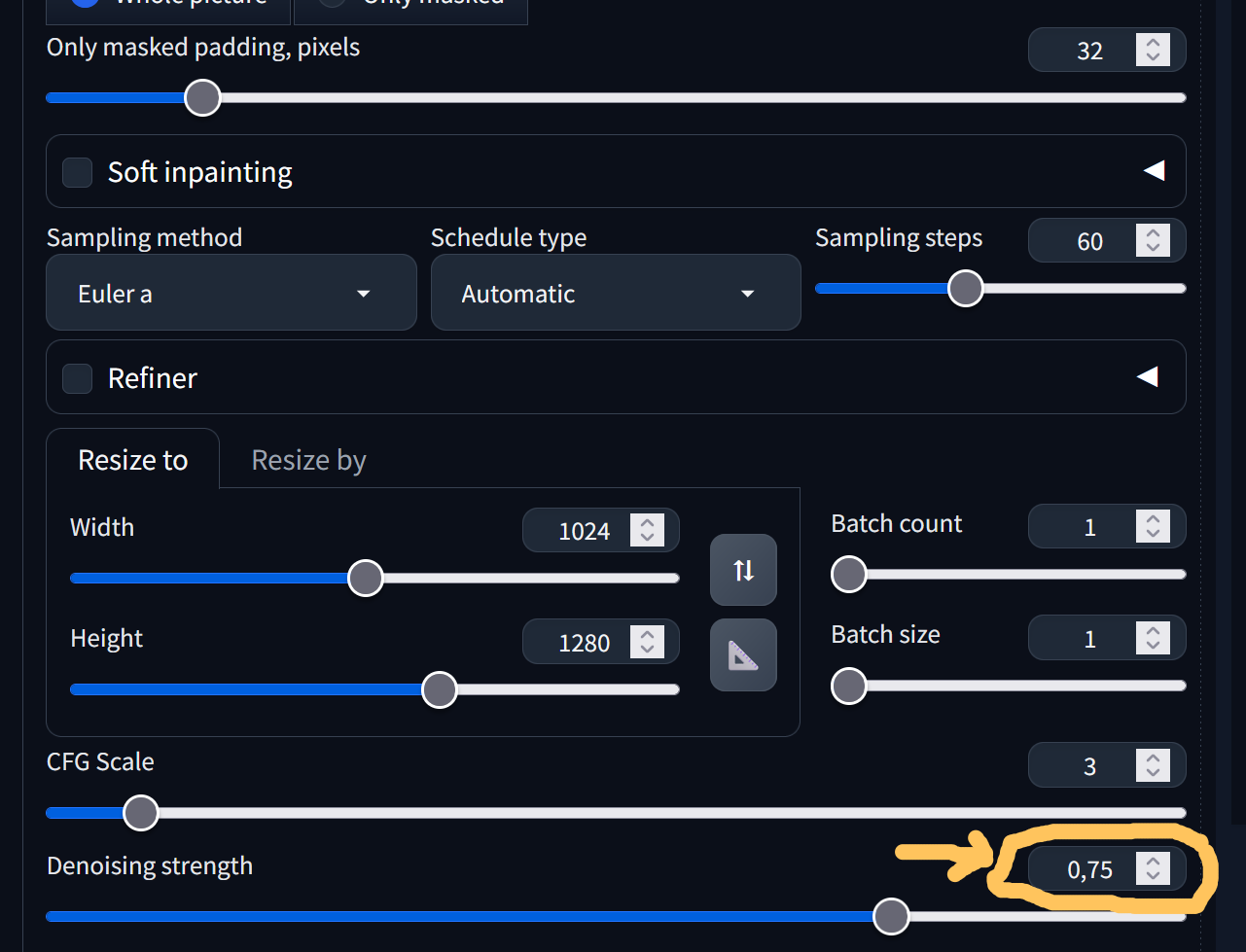Enable the Soft inpainting checkbox
The width and height of the screenshot is (1246, 952).
(x=78, y=172)
